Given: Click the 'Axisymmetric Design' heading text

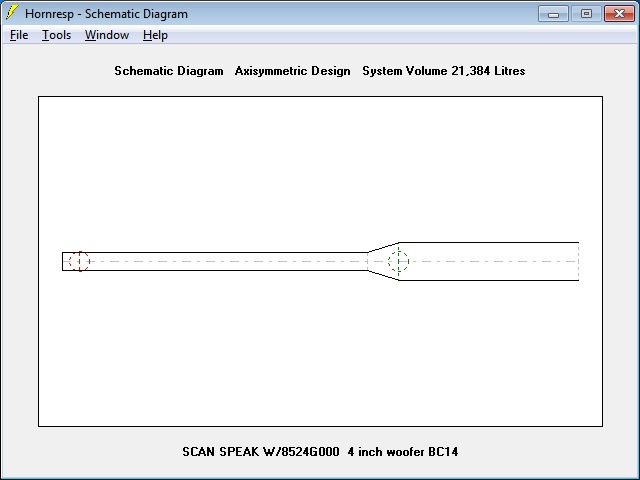Looking at the screenshot, I should [x=292, y=71].
